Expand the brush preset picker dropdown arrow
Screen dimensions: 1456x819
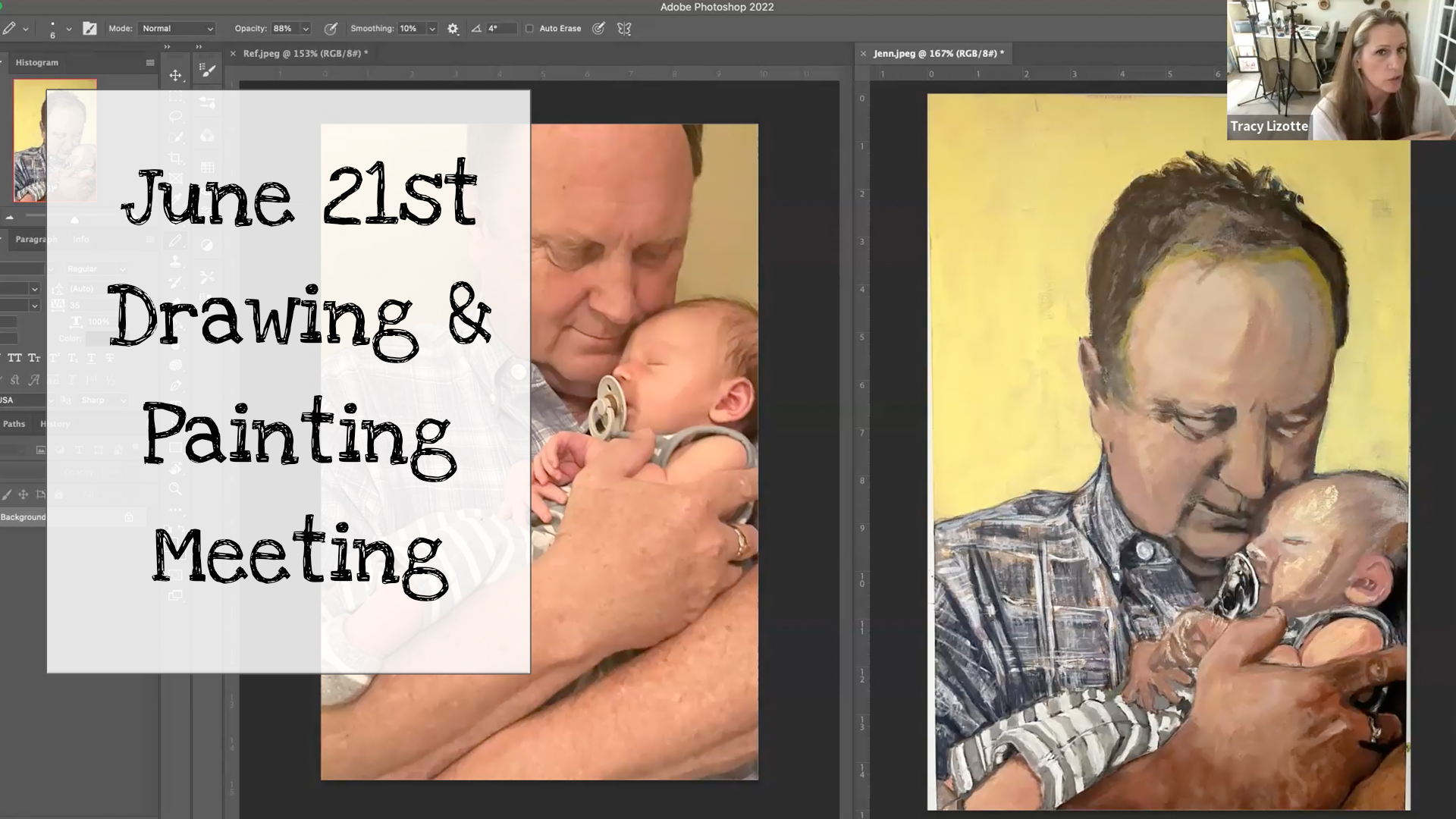pyautogui.click(x=69, y=29)
